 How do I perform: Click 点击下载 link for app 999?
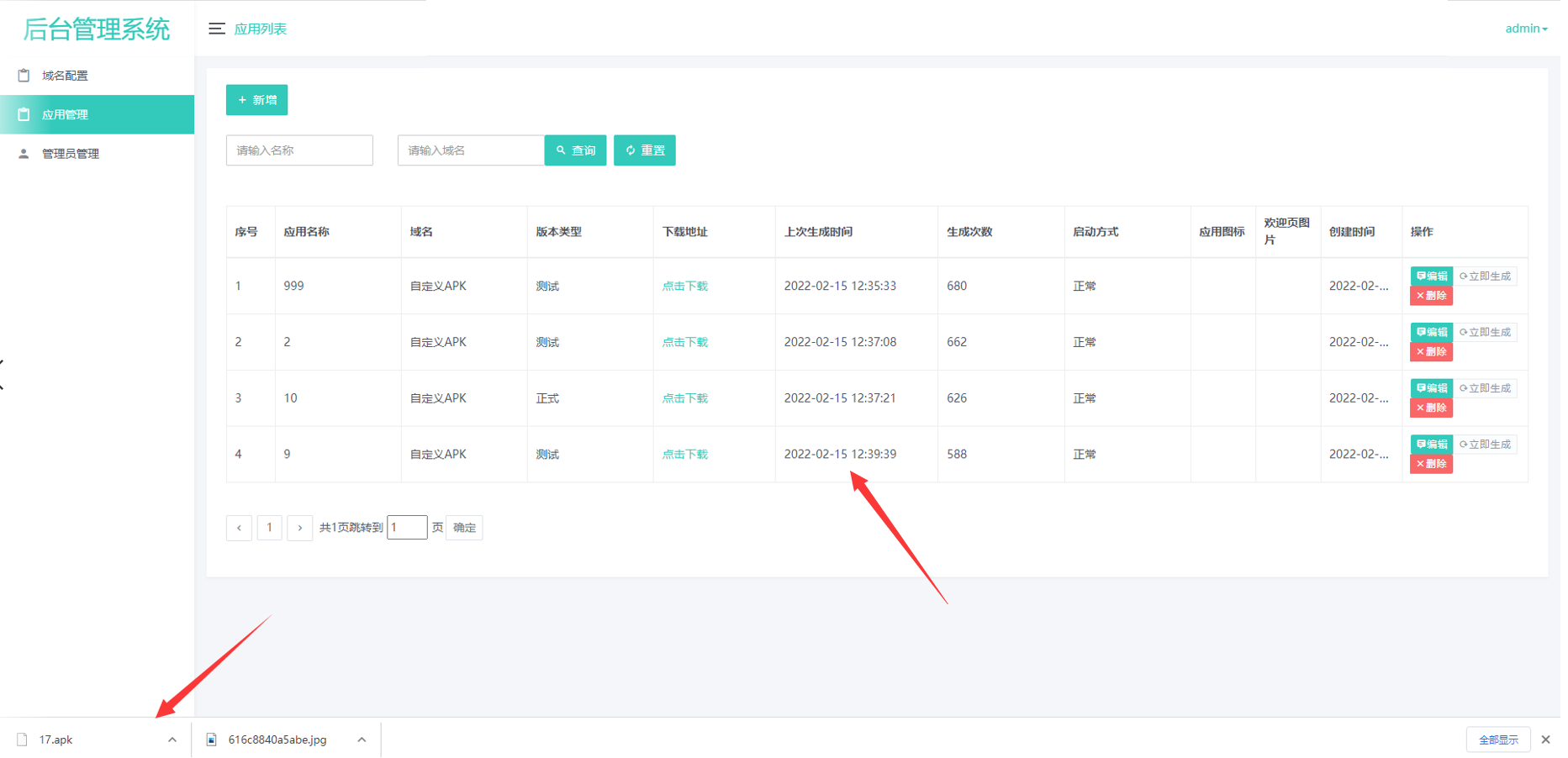684,285
